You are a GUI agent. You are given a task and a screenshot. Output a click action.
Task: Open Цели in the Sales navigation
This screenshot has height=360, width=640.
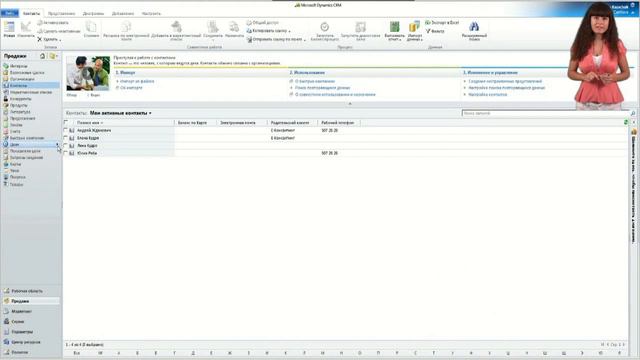(15, 144)
